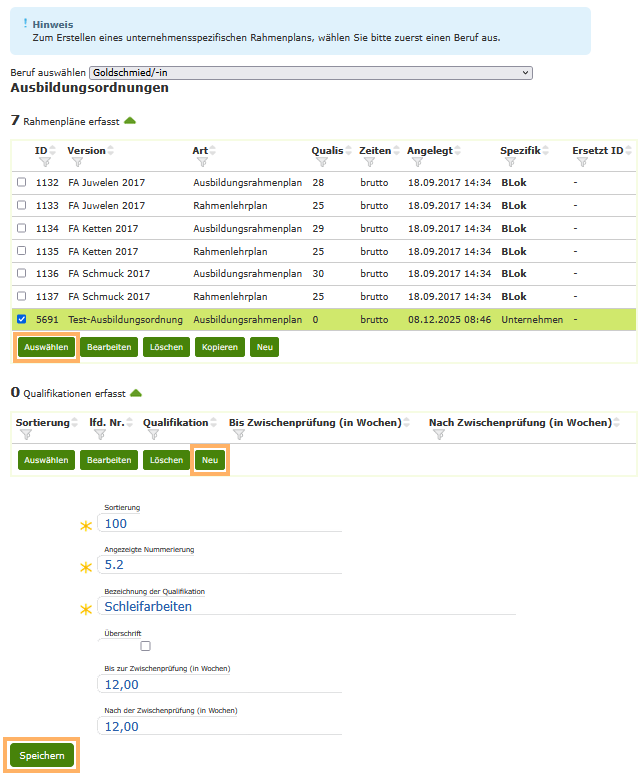
Task: Open the filter under the Angelegt column
Action: click(415, 162)
